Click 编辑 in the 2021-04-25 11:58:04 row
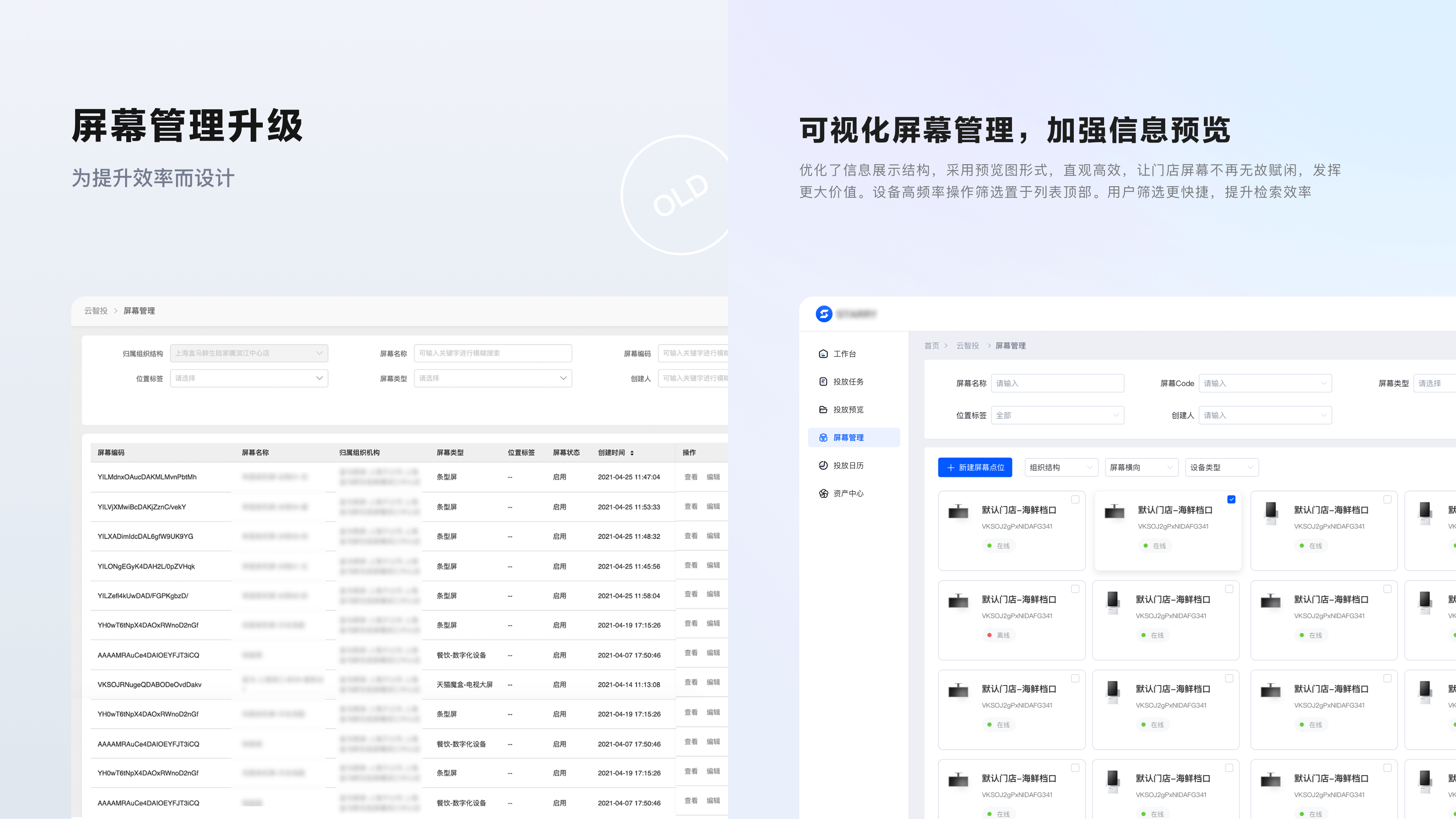Image resolution: width=1456 pixels, height=819 pixels. [x=713, y=594]
